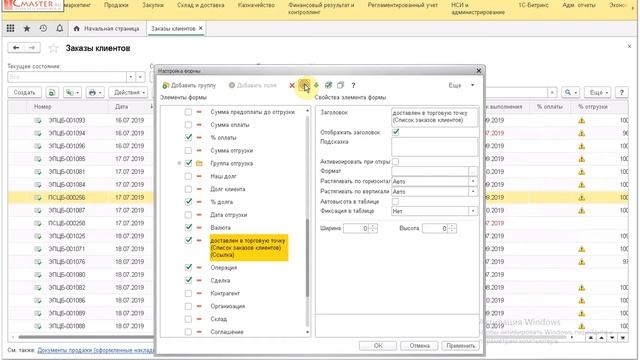Open Текущее состояние dropdown arrow
This screenshot has width=640, height=360.
(x=131, y=77)
